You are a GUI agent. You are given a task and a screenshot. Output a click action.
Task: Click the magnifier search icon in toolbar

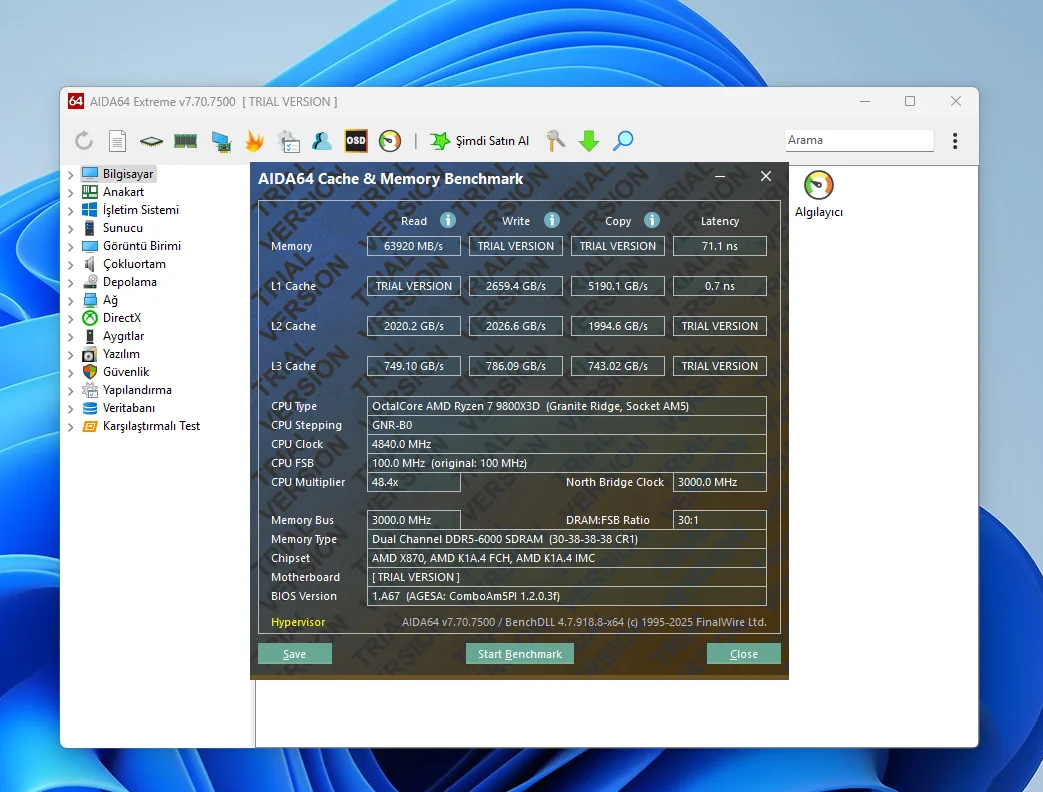pyautogui.click(x=623, y=141)
